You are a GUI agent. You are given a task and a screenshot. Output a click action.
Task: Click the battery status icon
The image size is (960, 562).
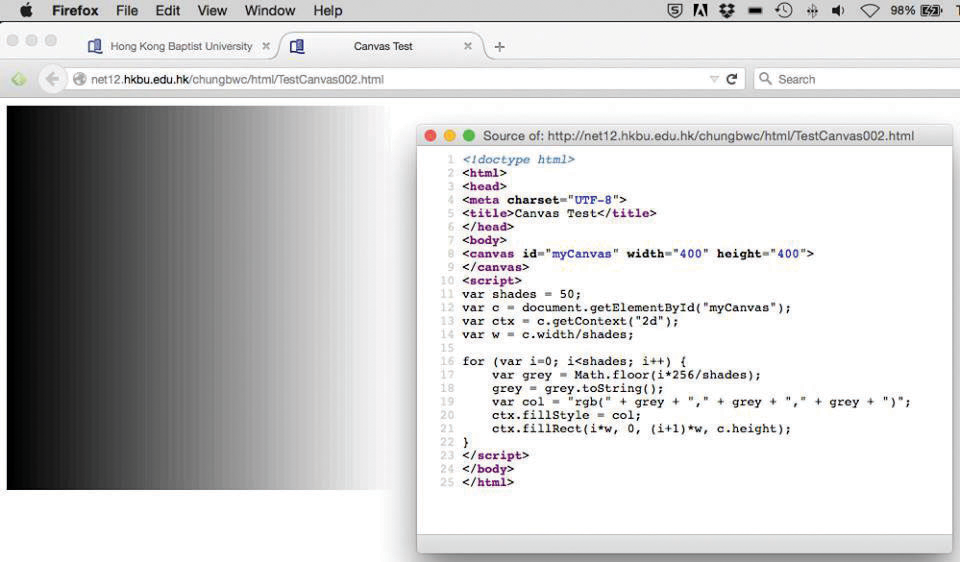tap(931, 10)
